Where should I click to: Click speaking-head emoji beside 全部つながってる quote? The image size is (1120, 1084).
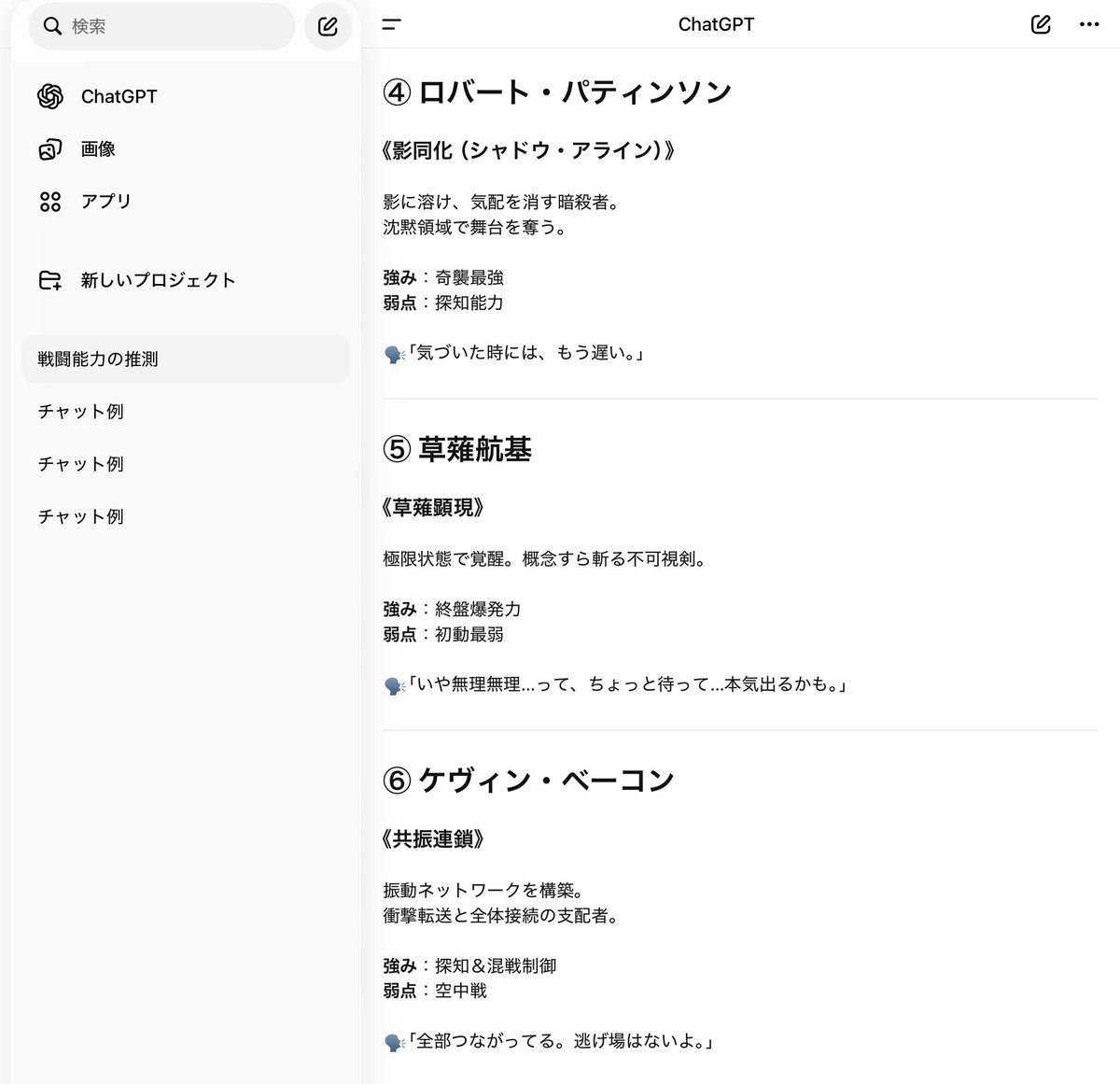click(x=394, y=1043)
